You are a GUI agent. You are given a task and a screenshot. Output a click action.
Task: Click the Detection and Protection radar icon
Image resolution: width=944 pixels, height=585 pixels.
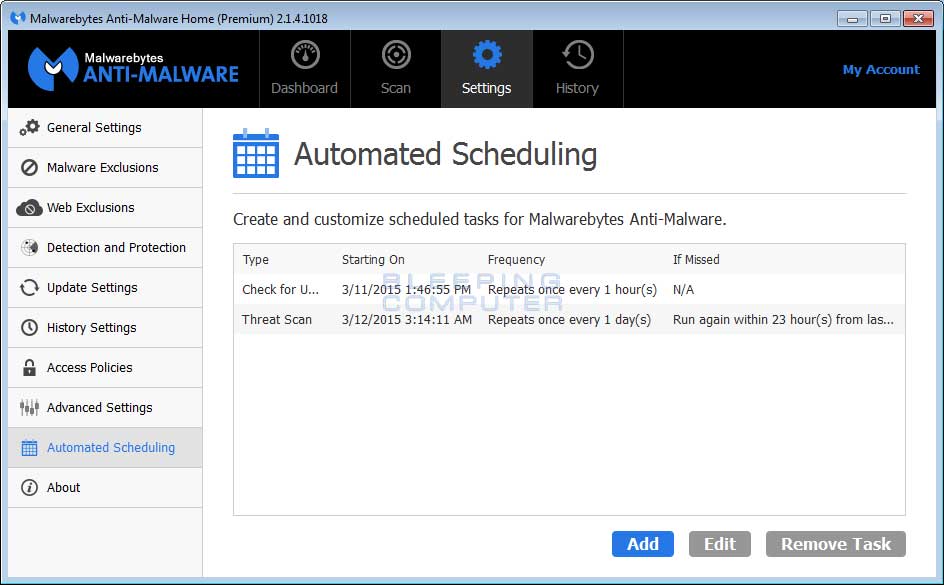coord(29,247)
